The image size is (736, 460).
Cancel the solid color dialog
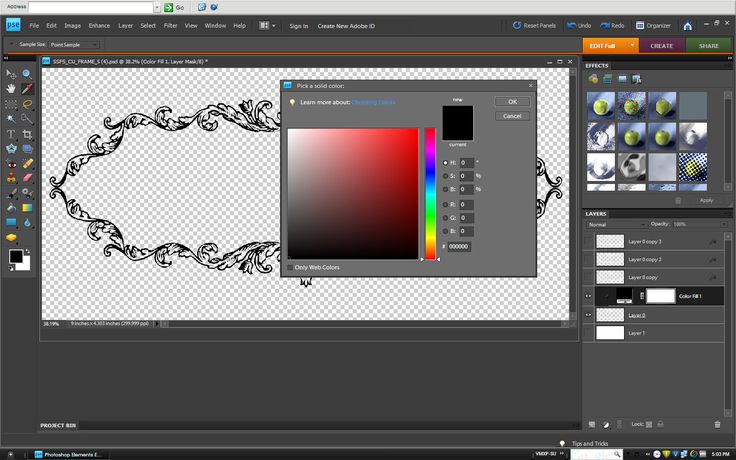tap(512, 116)
